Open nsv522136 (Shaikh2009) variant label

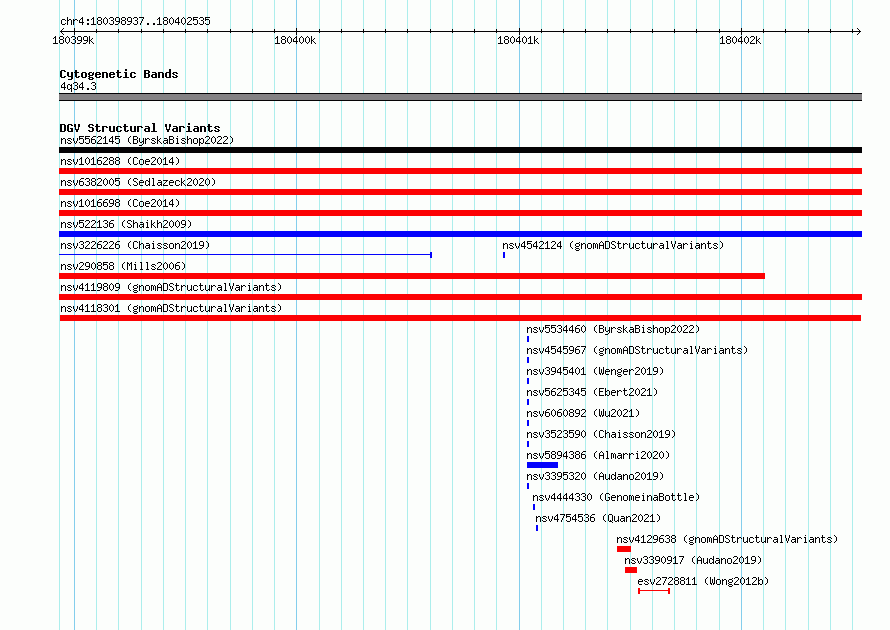click(126, 224)
